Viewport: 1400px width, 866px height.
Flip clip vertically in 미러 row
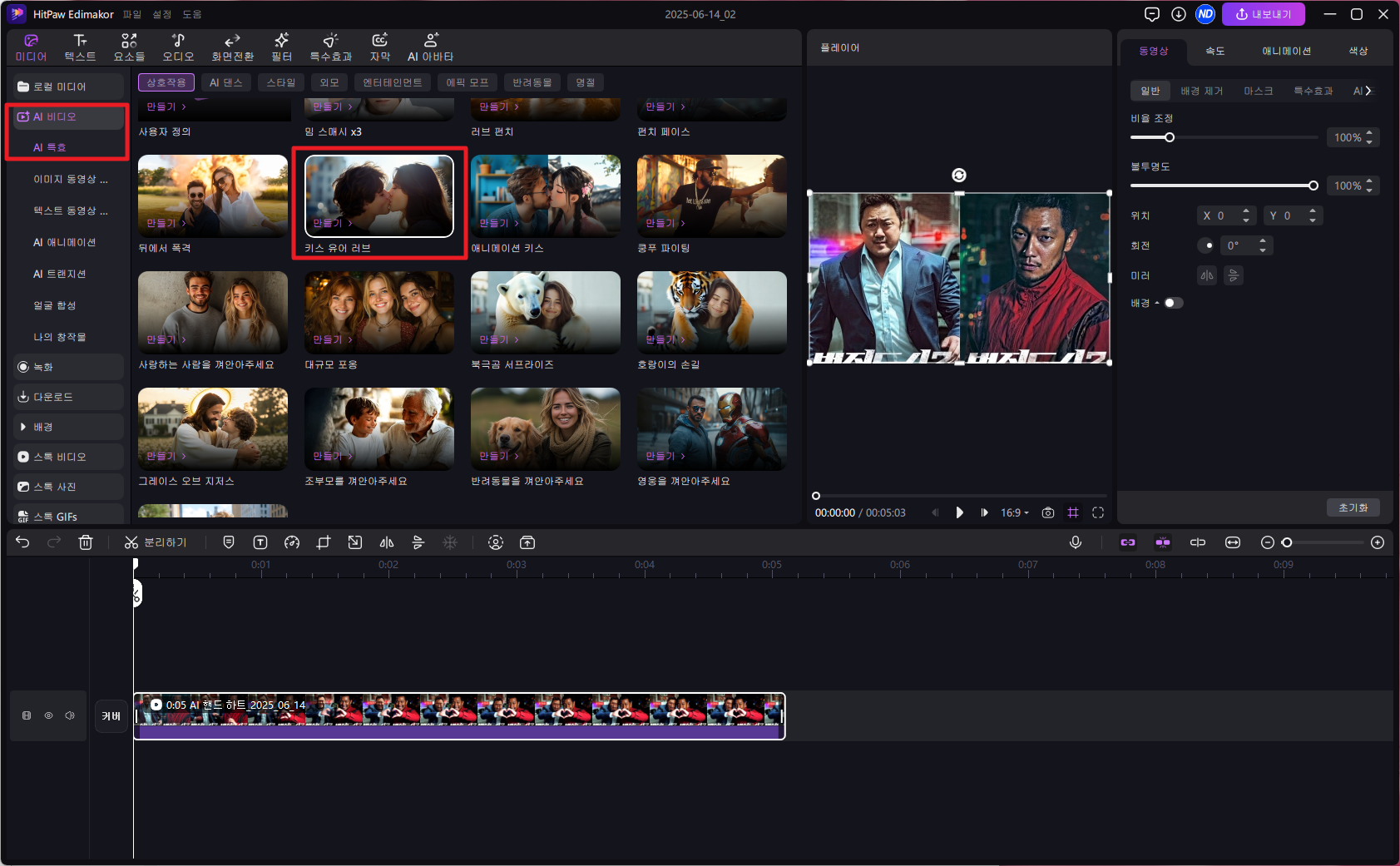coord(1234,275)
